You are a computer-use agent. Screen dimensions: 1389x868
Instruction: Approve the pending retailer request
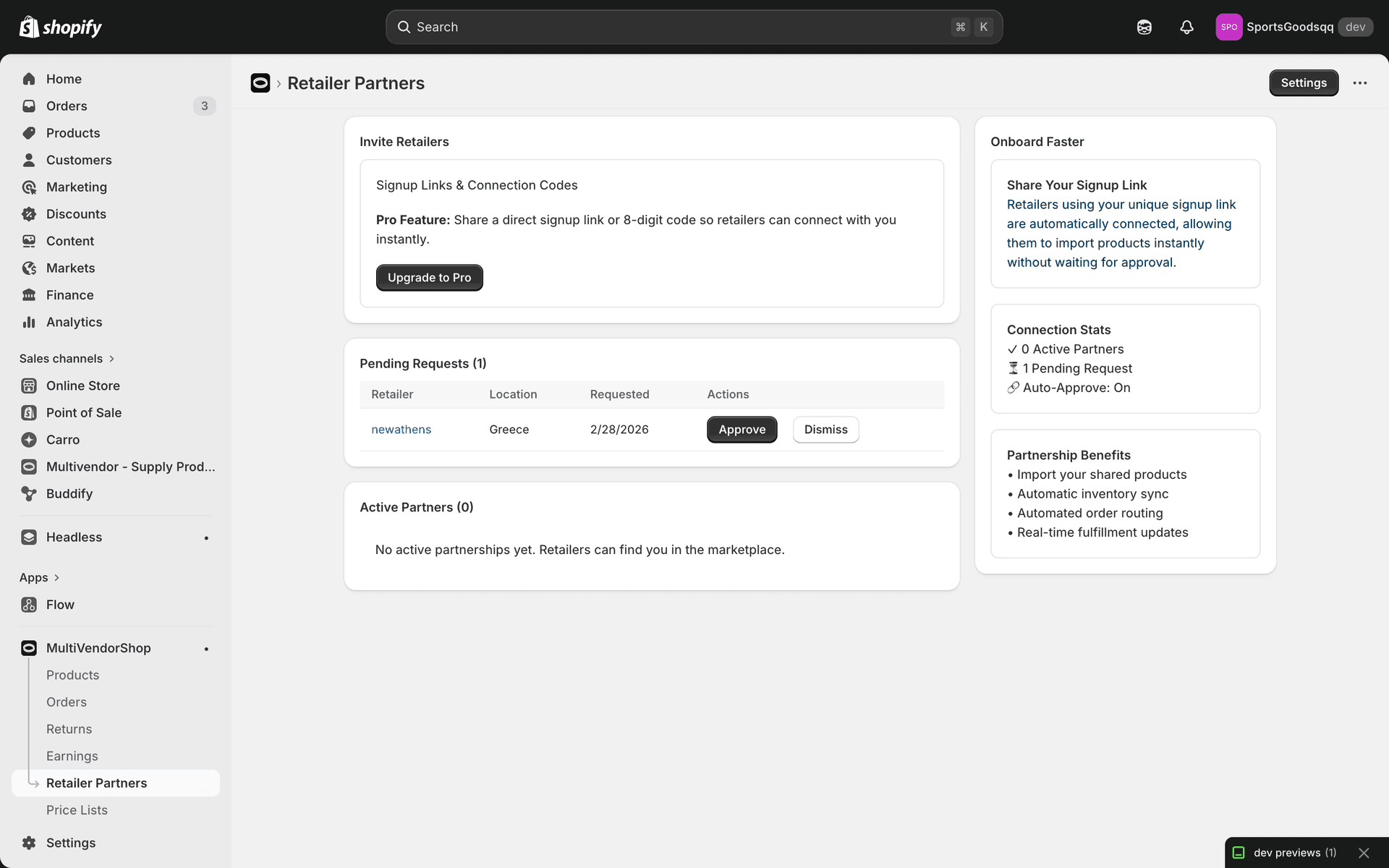click(742, 429)
